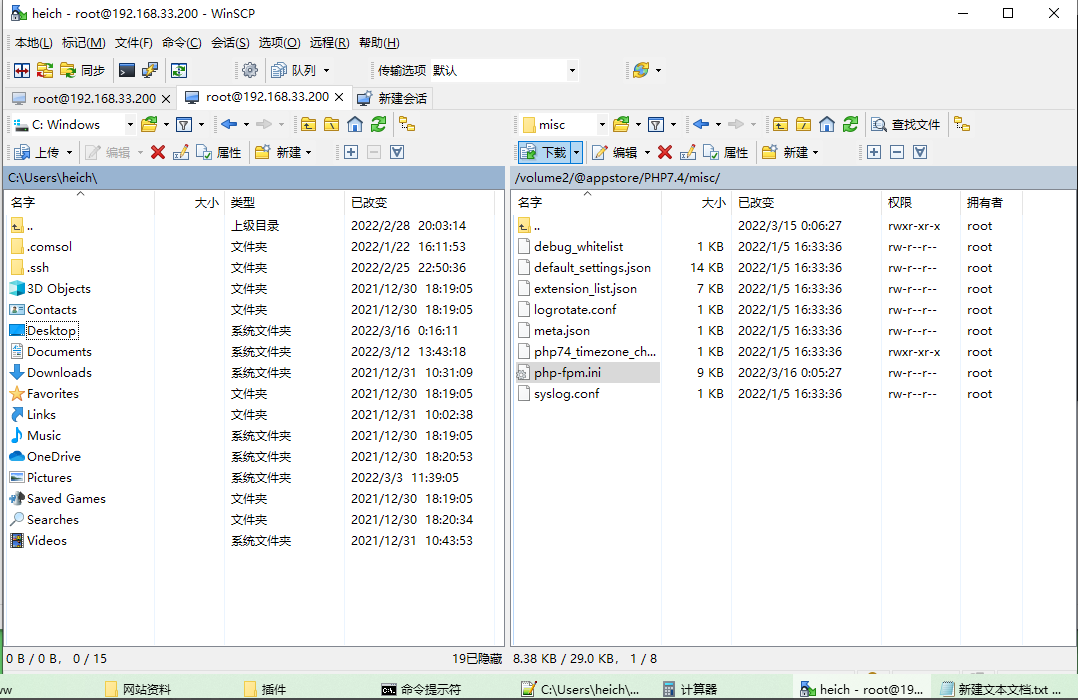The image size is (1078, 700).
Task: Open the 文件(F) menu
Action: pos(133,43)
